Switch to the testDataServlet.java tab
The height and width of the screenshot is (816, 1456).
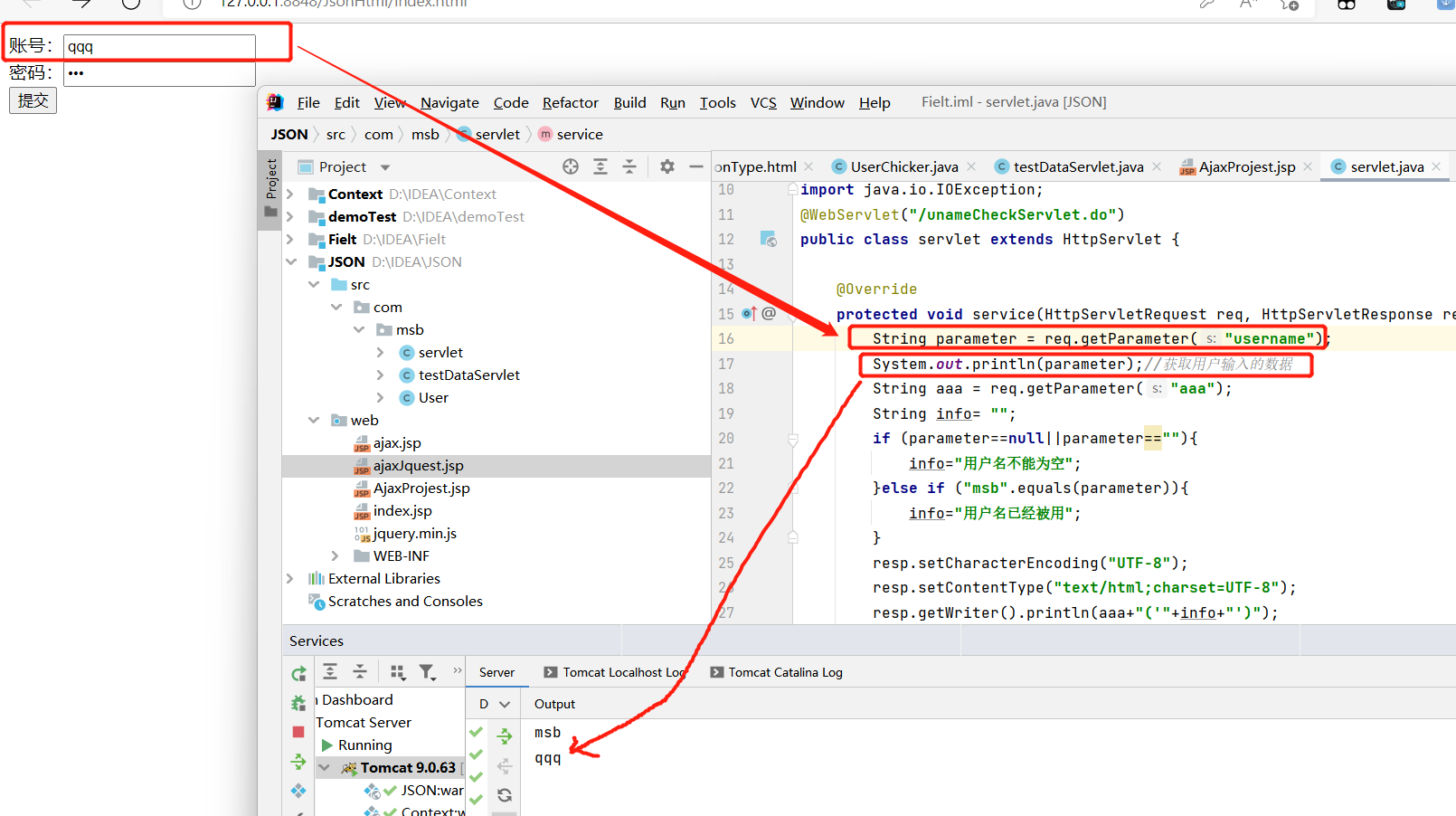1078,166
